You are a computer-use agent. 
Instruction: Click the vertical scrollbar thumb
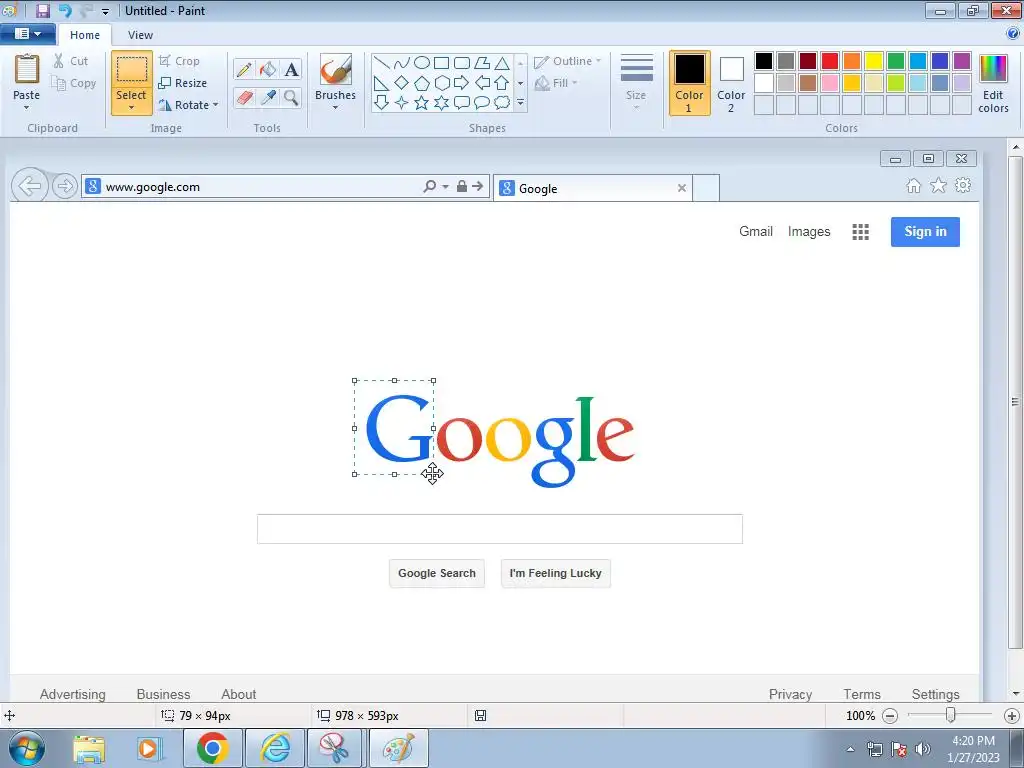click(x=1016, y=402)
